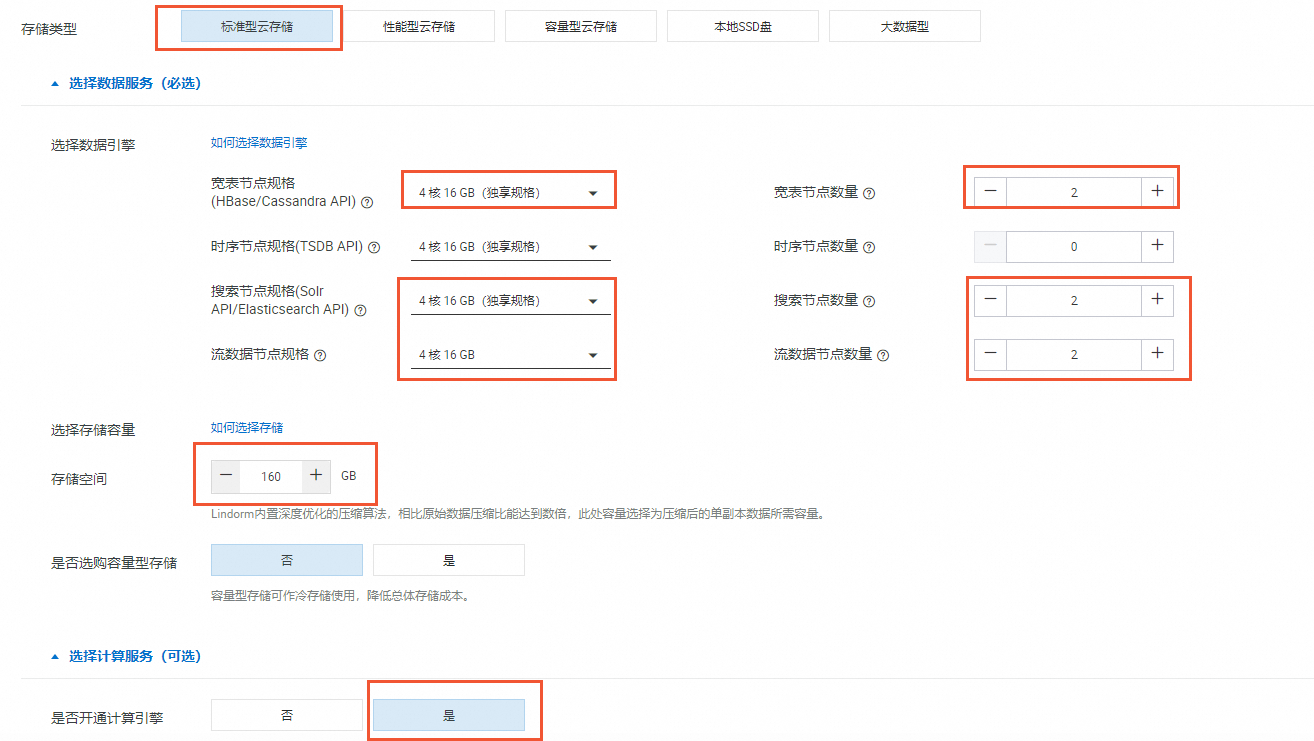Open 如何选择存储 help link
This screenshot has height=741, width=1314.
[247, 428]
